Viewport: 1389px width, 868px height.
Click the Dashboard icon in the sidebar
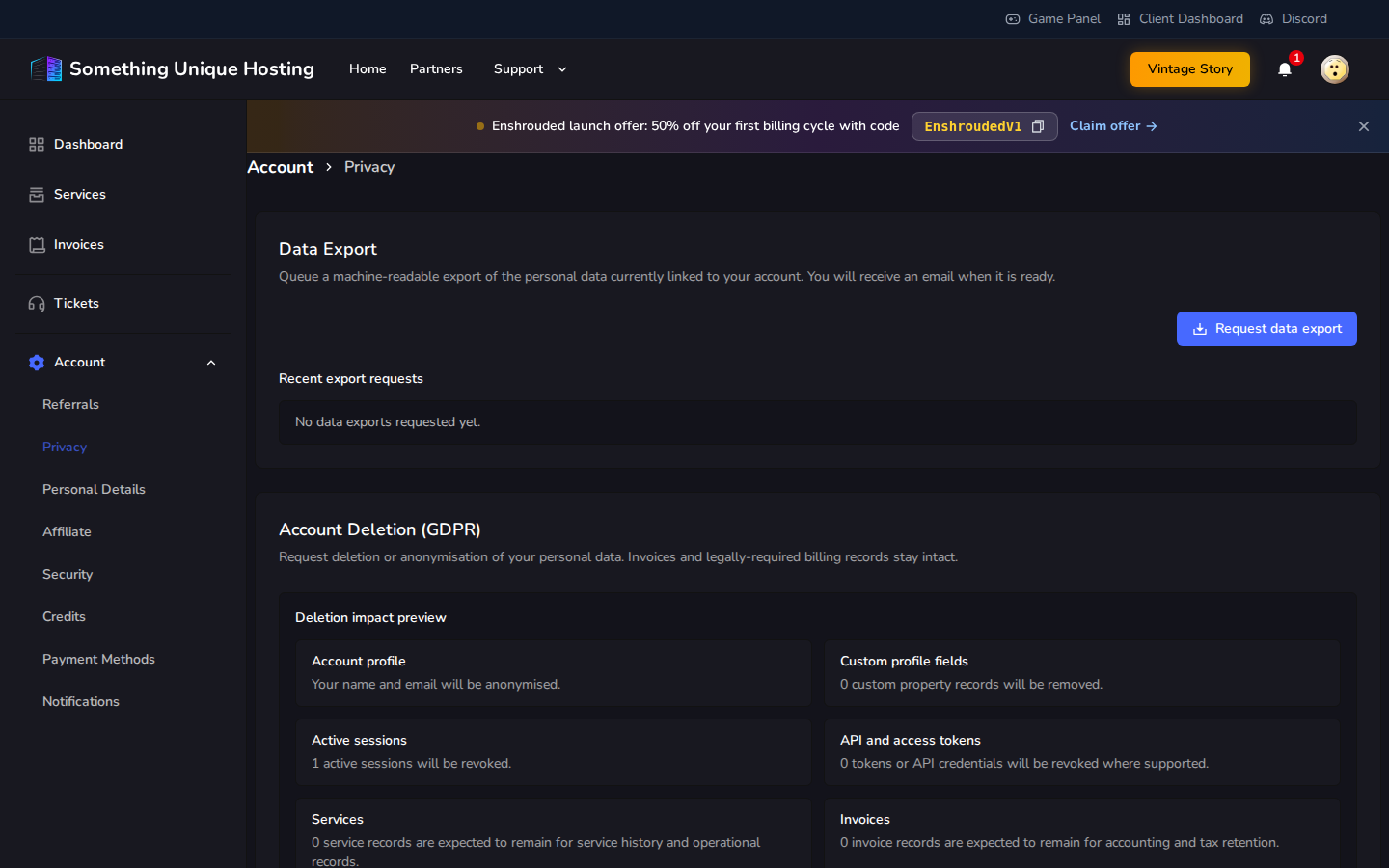click(x=37, y=145)
